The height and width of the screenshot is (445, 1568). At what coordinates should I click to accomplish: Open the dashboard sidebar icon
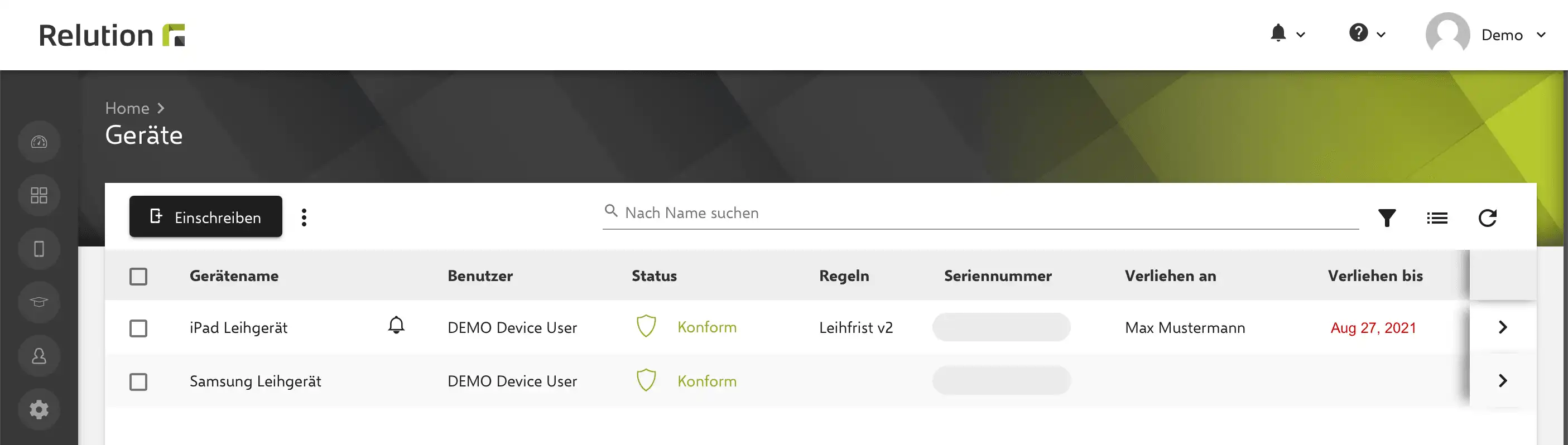tap(39, 142)
